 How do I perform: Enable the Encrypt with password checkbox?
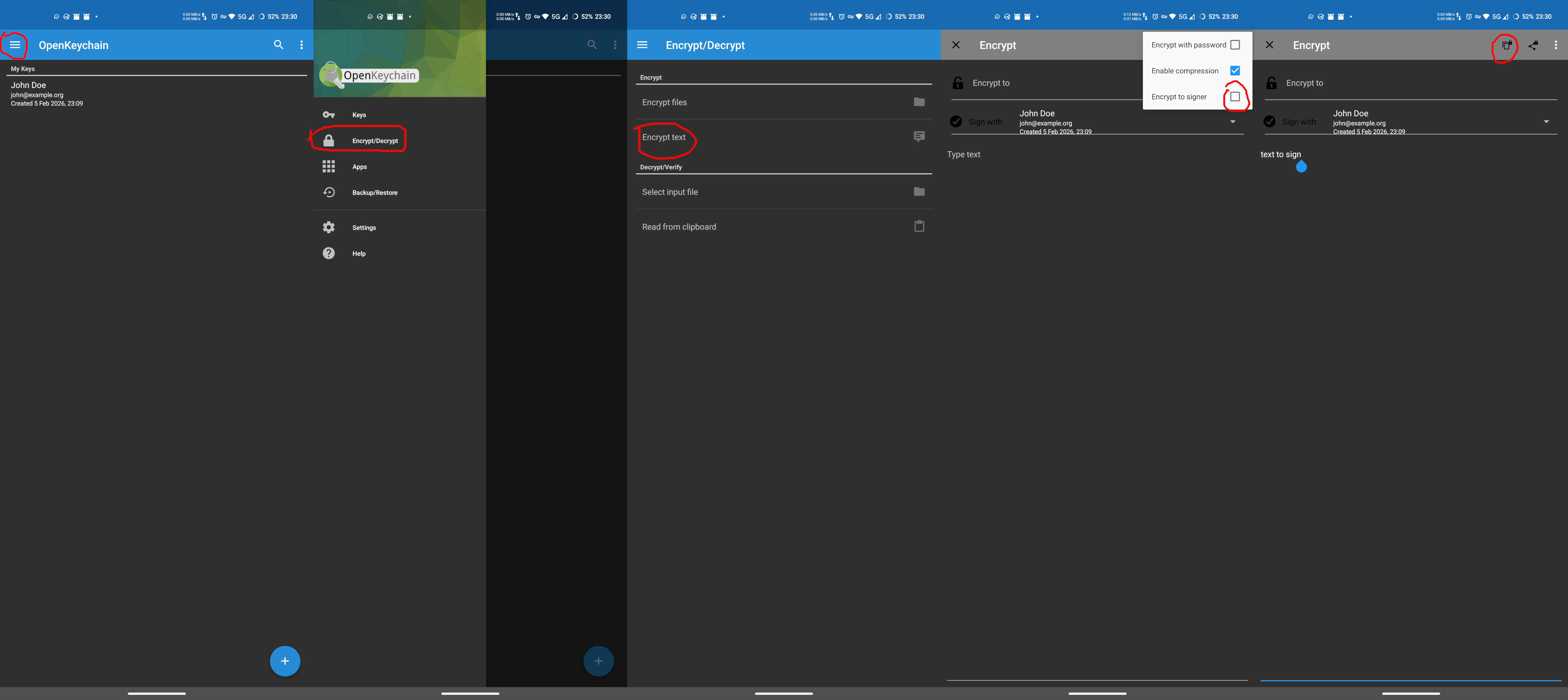click(1235, 45)
